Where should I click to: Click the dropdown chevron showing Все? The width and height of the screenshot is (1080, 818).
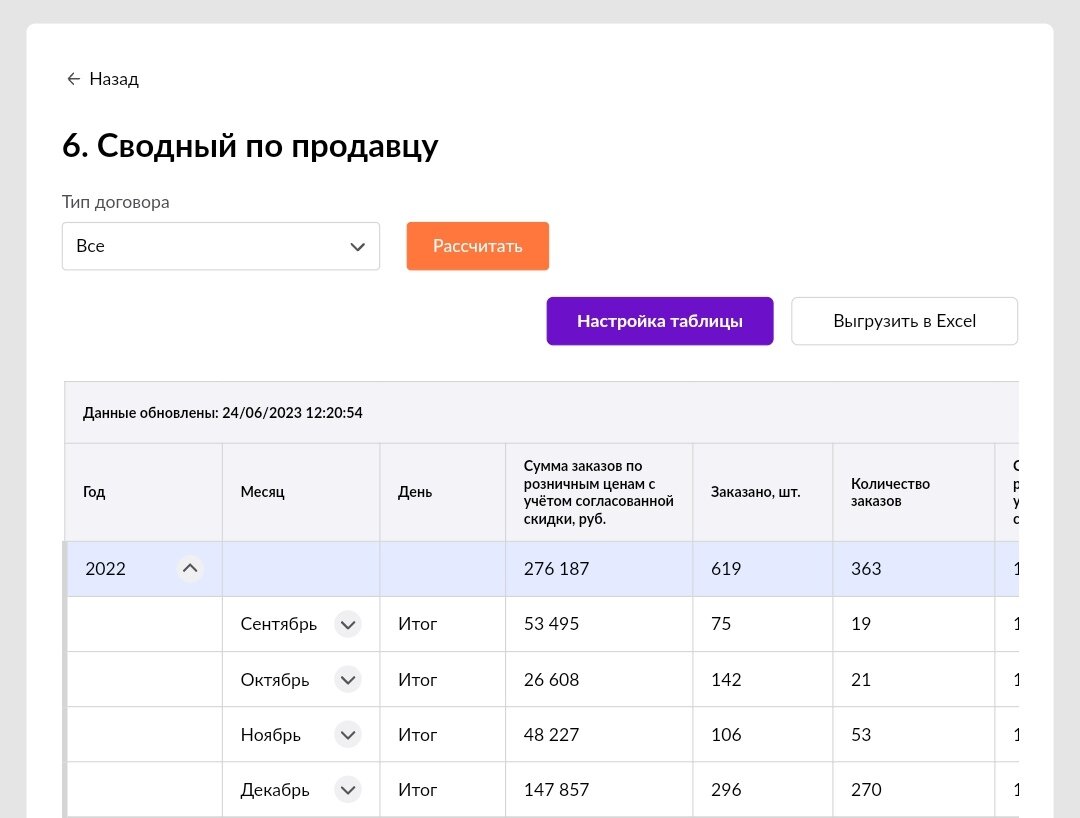click(x=357, y=246)
